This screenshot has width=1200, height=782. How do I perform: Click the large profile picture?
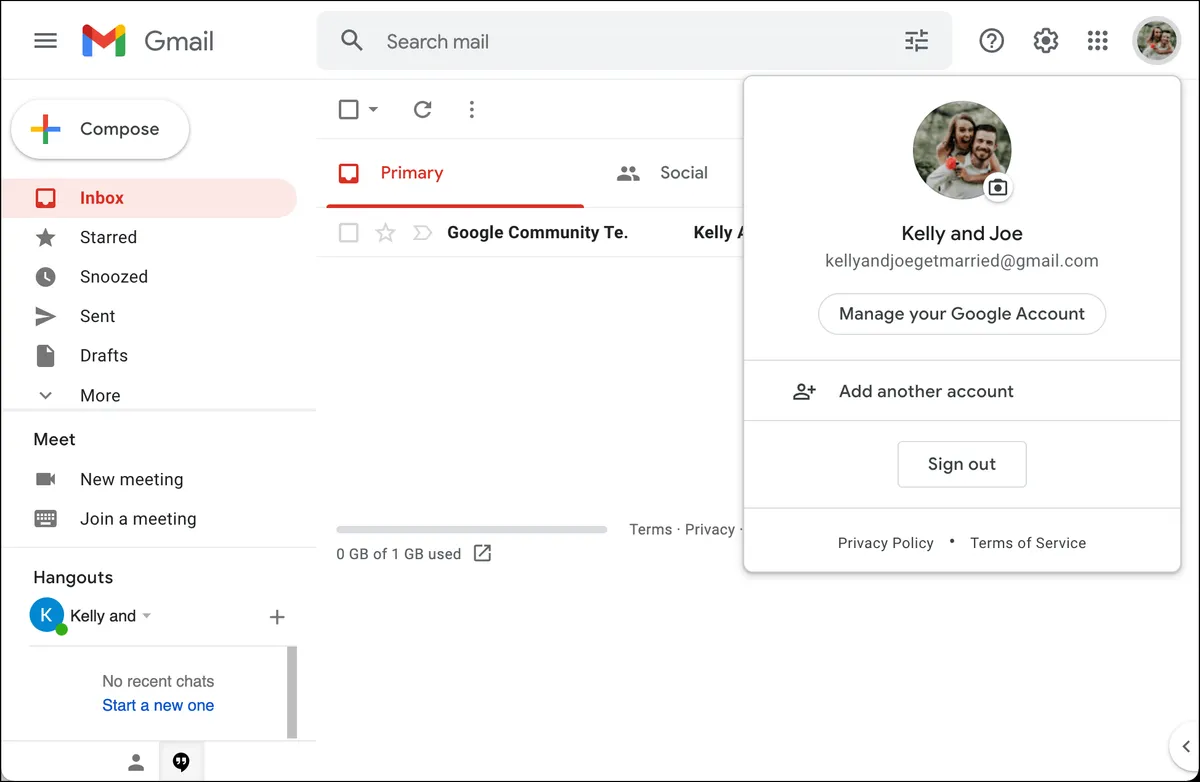(x=962, y=150)
